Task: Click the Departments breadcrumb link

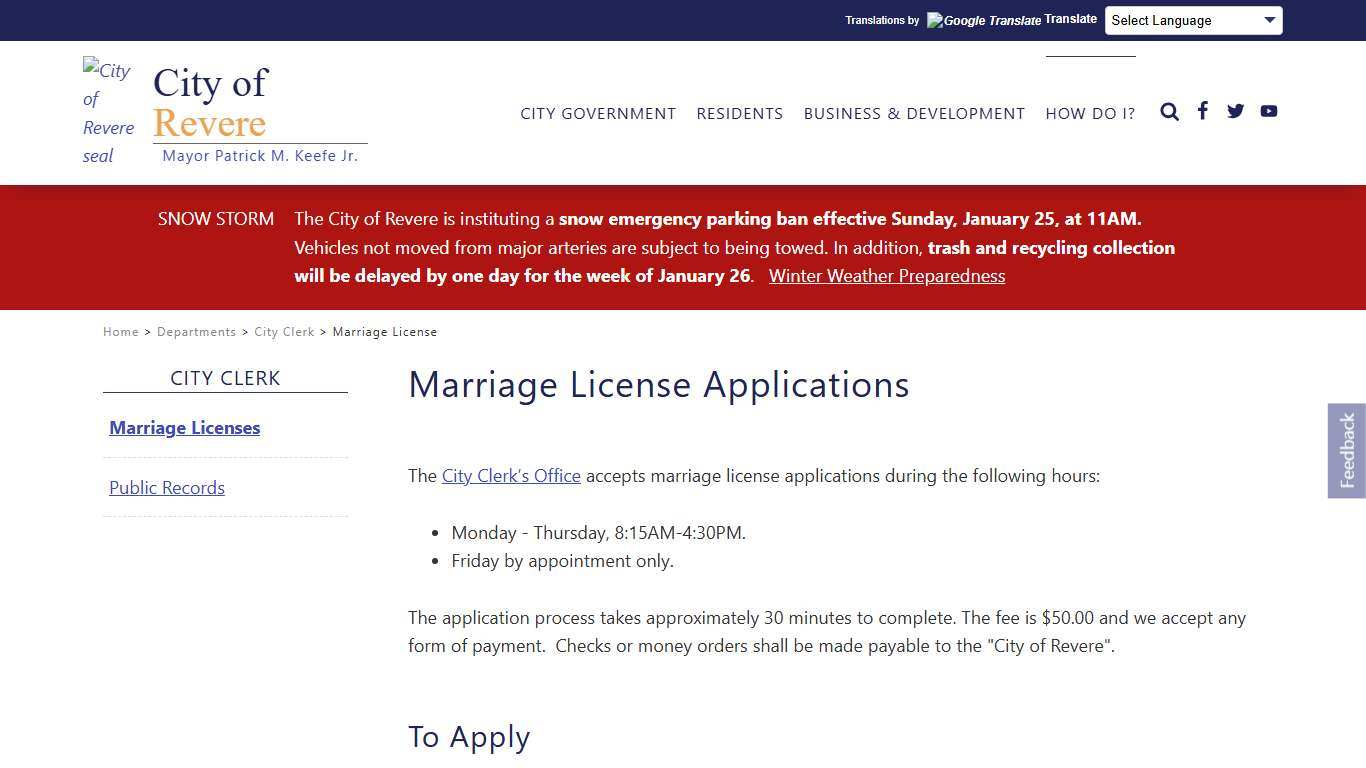Action: tap(196, 331)
